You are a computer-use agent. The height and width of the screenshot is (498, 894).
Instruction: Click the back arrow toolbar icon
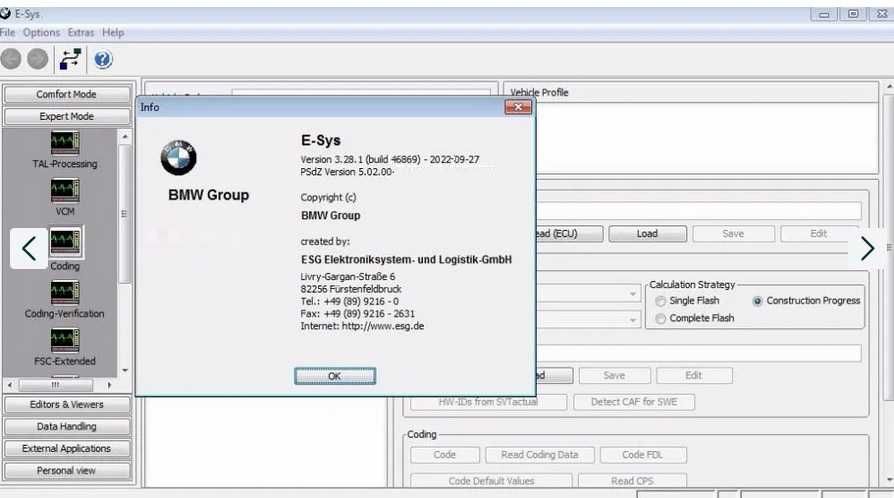pos(10,59)
